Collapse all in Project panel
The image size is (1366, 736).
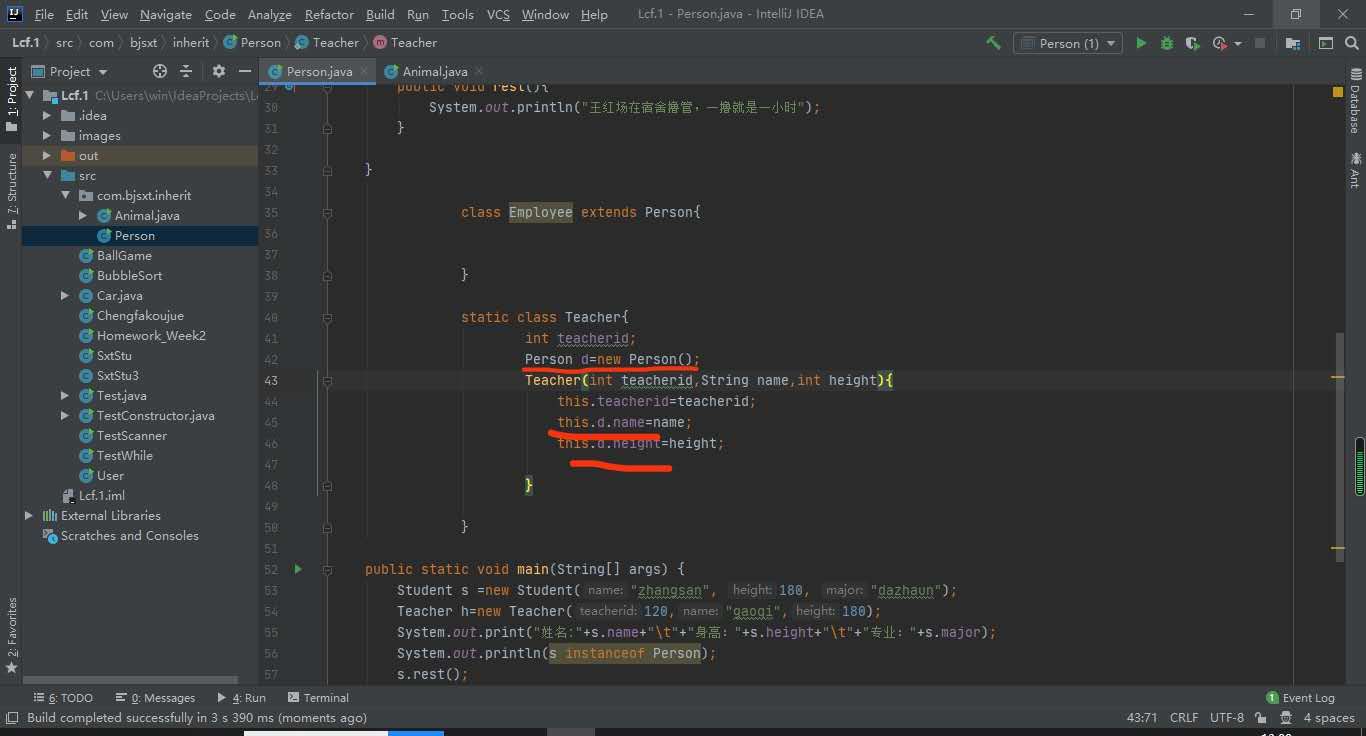pyautogui.click(x=185, y=71)
